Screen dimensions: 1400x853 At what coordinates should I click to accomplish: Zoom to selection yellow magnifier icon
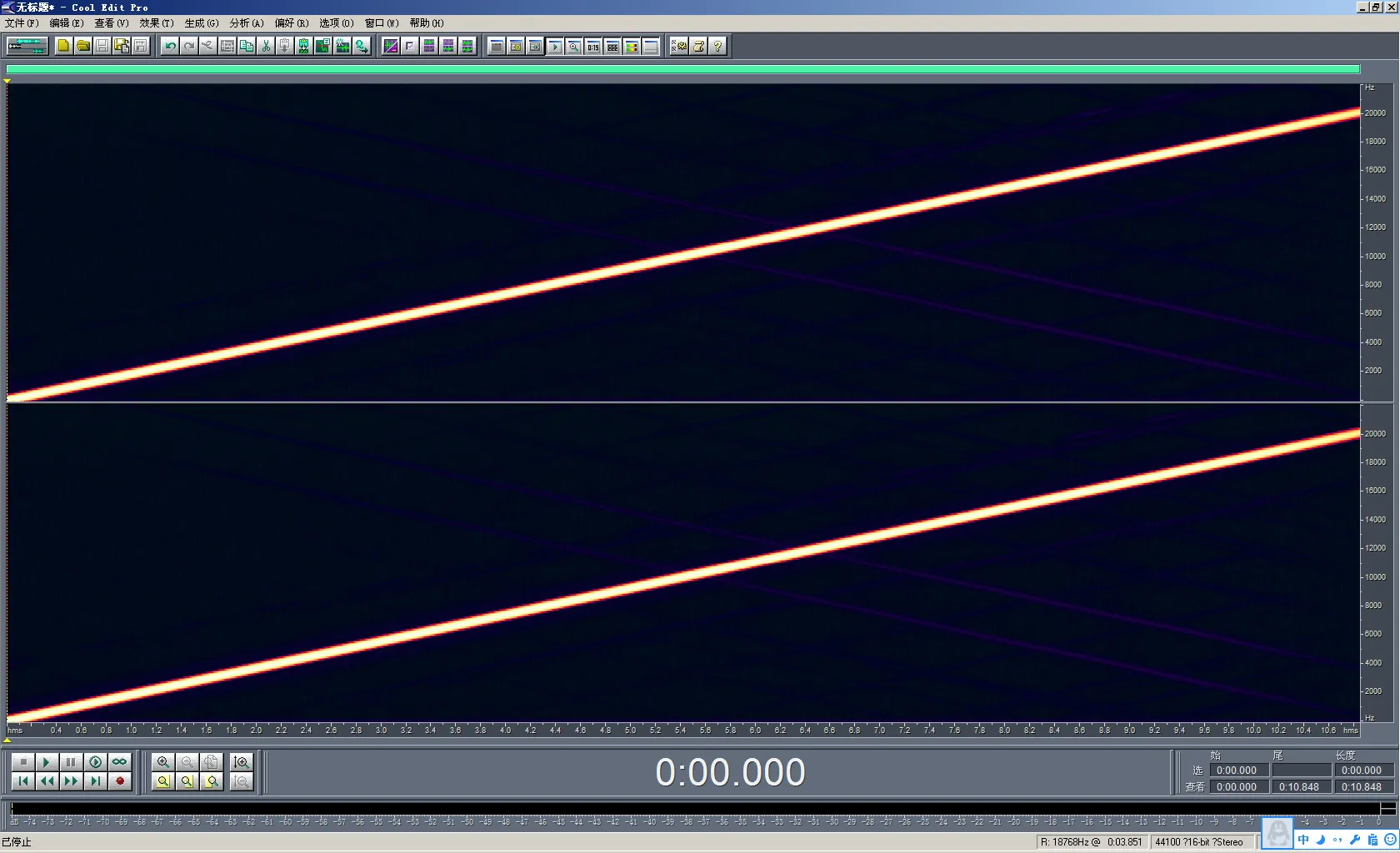163,781
